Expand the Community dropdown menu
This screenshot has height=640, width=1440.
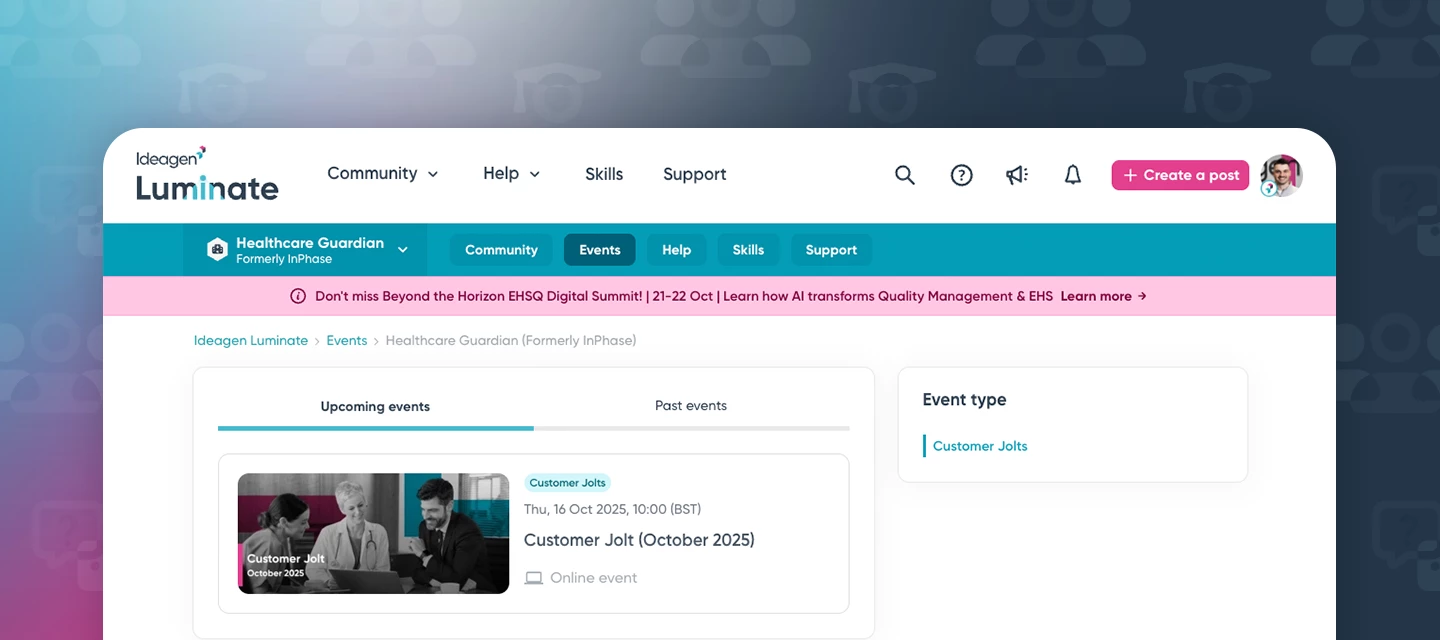383,174
